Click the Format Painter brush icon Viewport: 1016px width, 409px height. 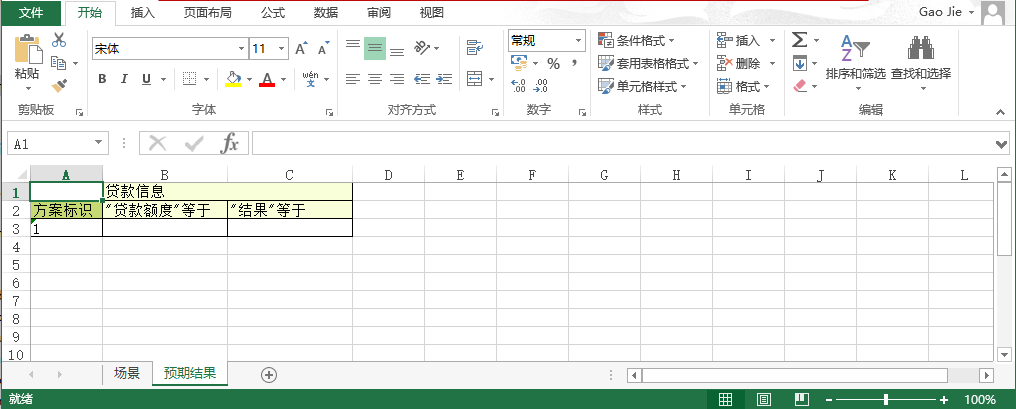point(58,86)
